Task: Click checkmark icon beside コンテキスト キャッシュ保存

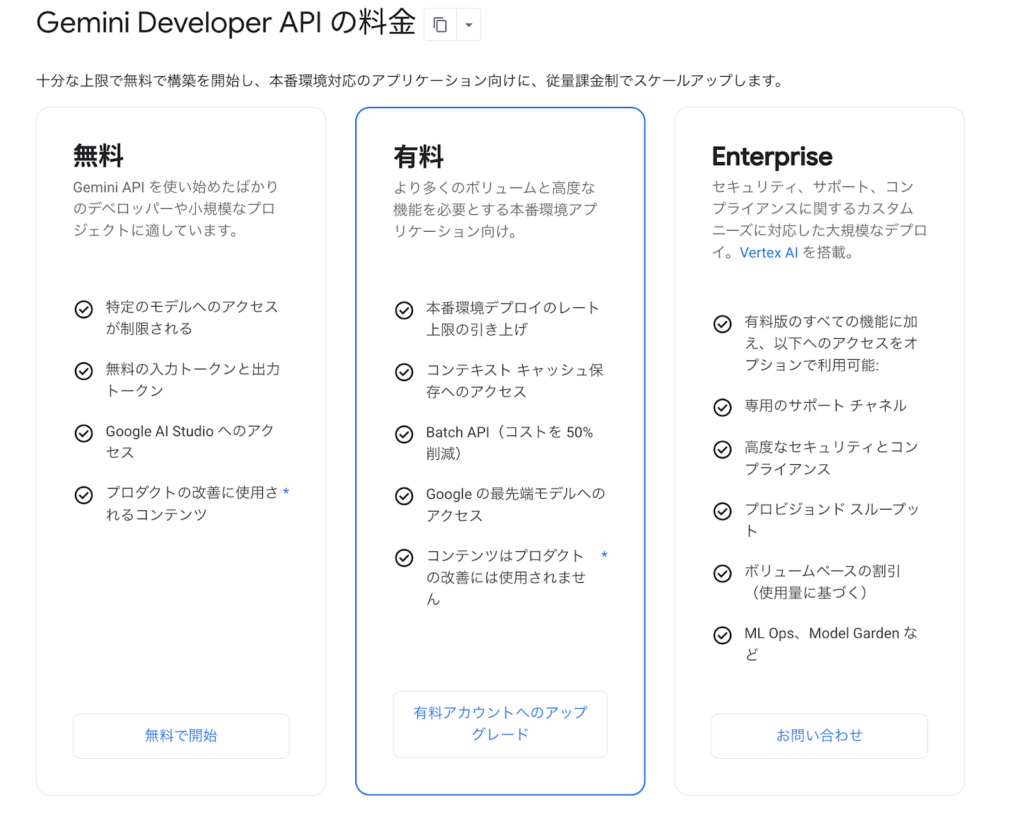Action: [x=404, y=372]
